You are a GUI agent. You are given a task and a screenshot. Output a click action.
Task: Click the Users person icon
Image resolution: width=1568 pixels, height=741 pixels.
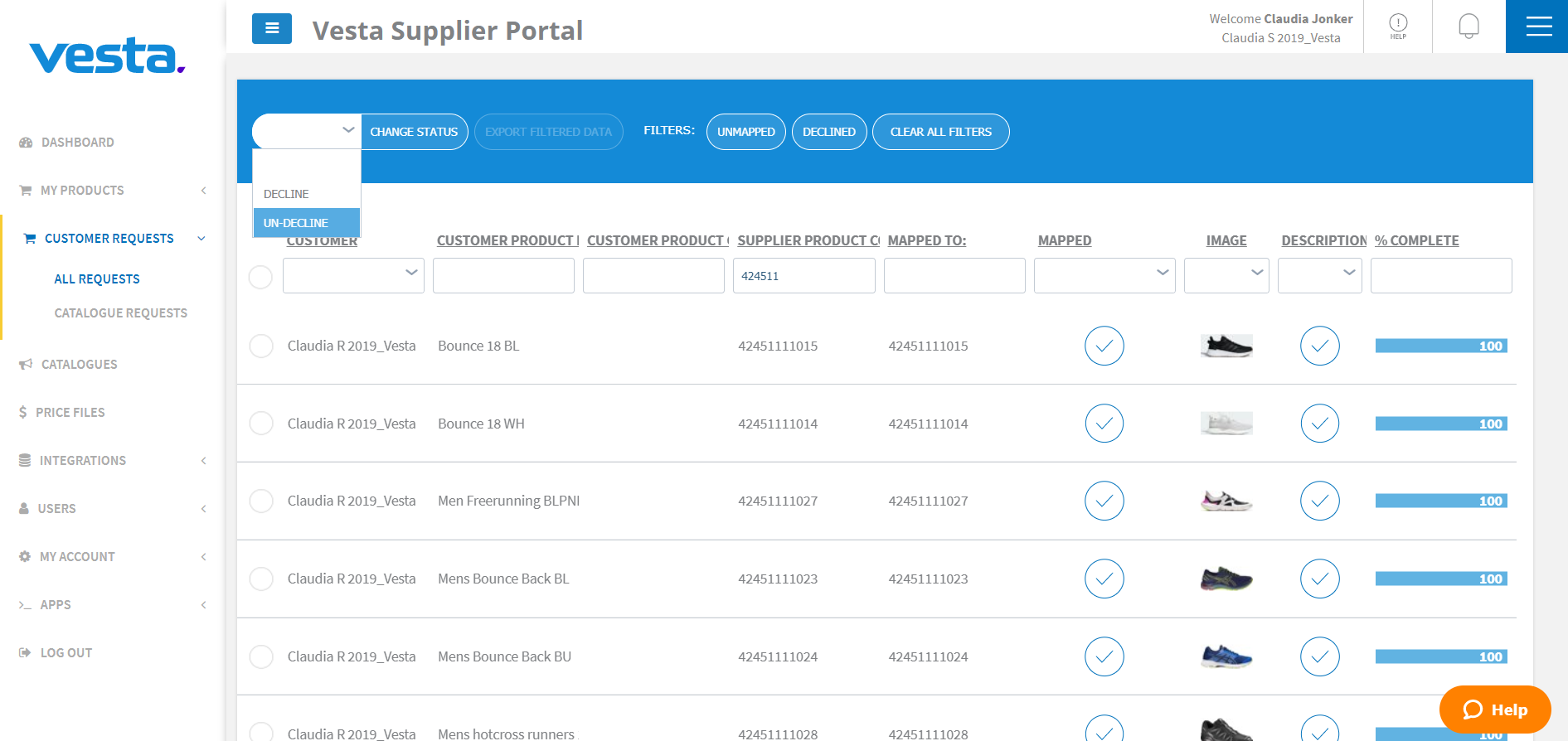click(24, 509)
